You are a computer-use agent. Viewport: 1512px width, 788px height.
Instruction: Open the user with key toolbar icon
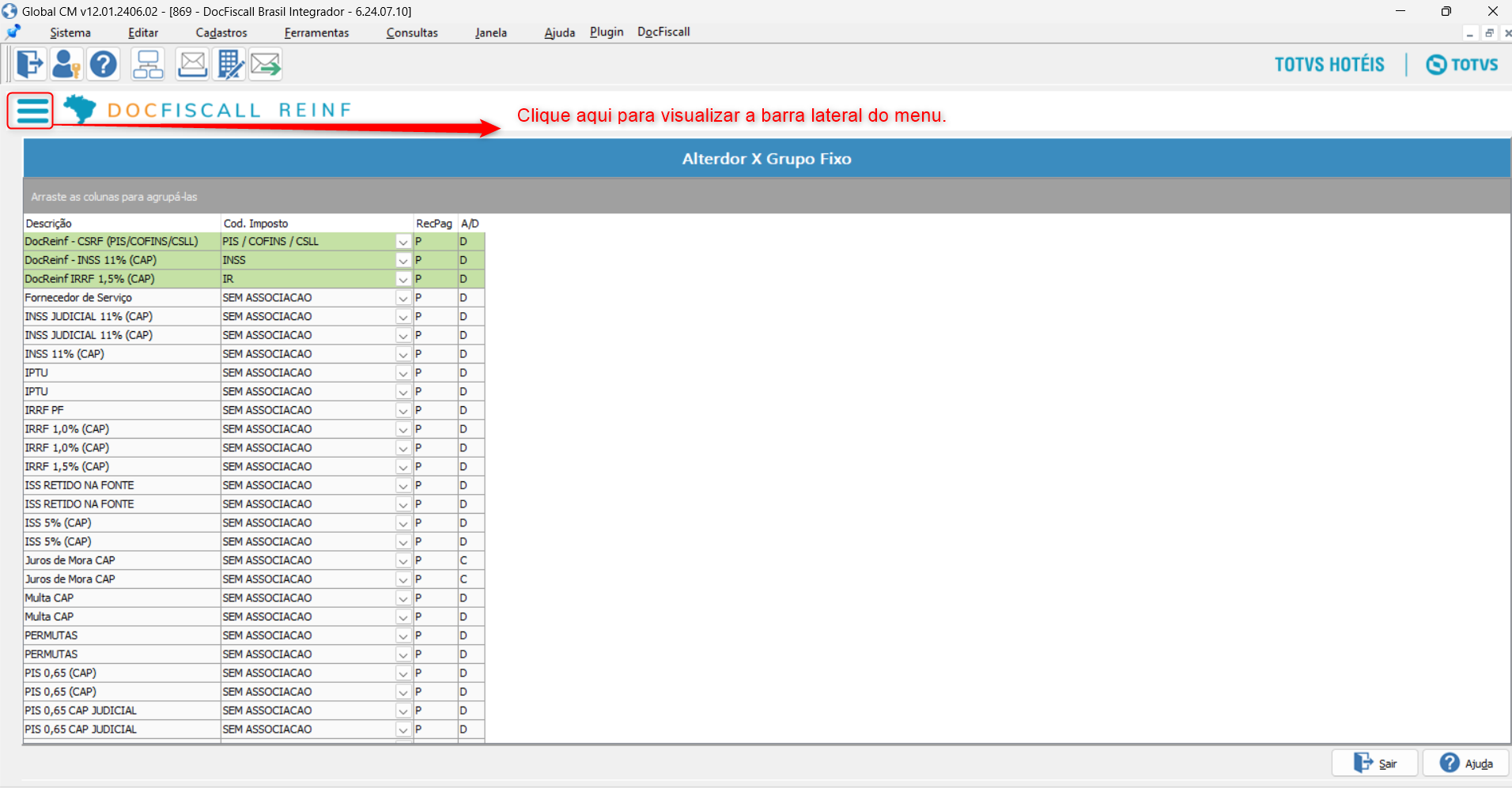[x=66, y=64]
